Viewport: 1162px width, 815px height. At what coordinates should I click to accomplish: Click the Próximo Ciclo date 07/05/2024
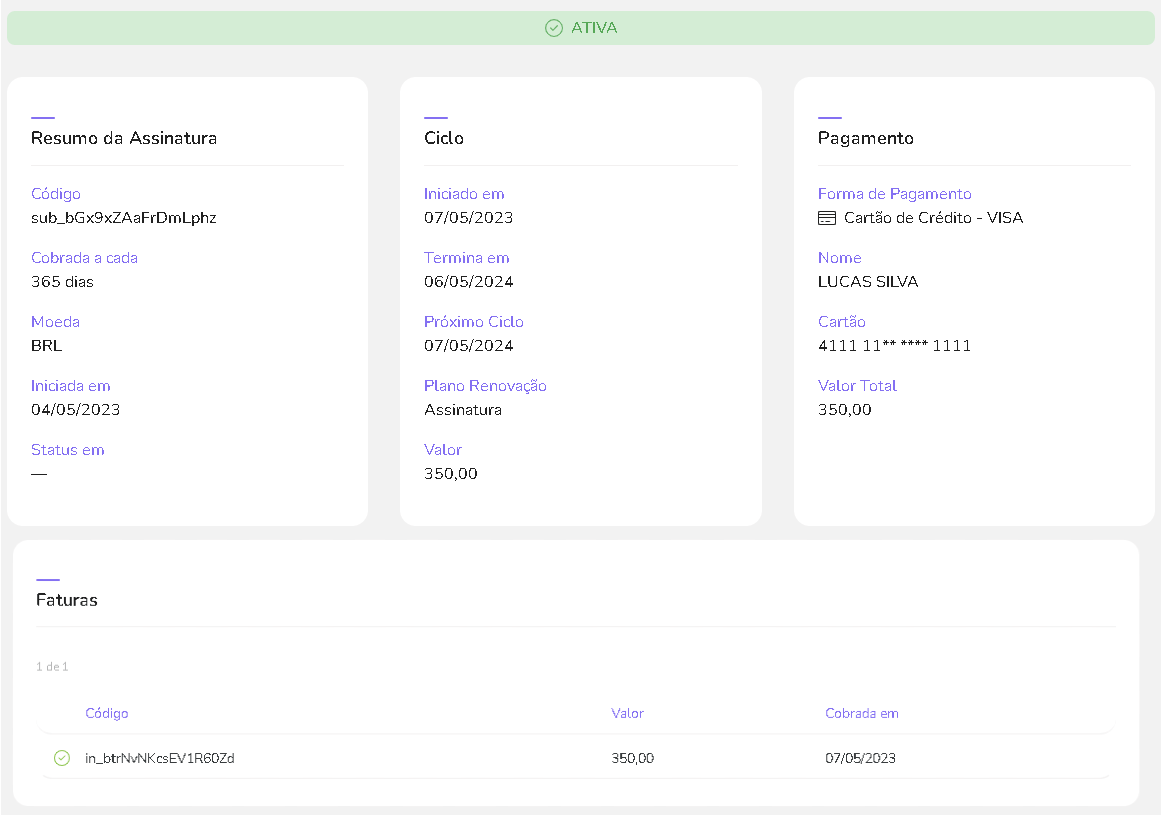point(468,346)
